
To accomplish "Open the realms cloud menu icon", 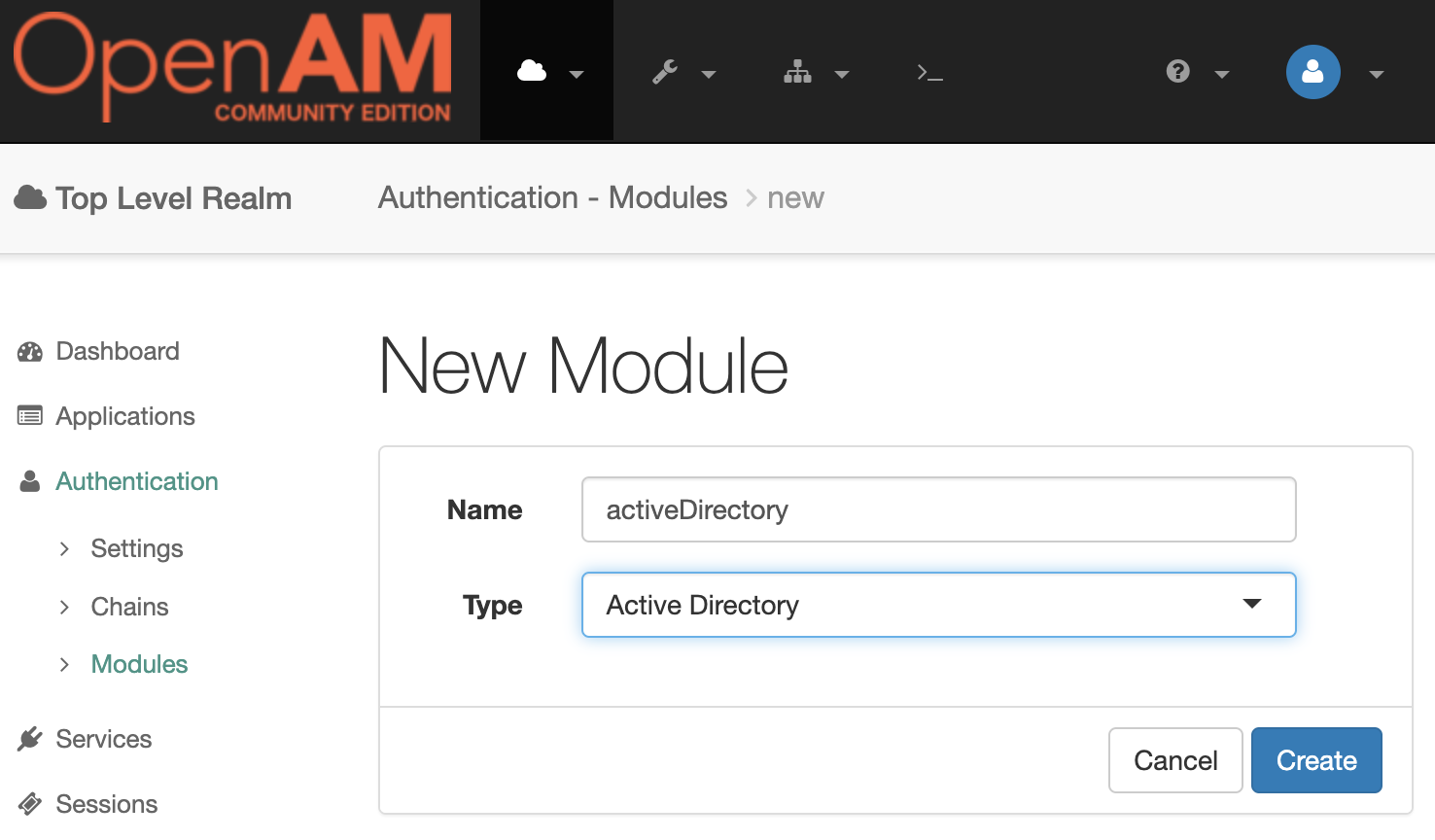I will click(x=532, y=71).
